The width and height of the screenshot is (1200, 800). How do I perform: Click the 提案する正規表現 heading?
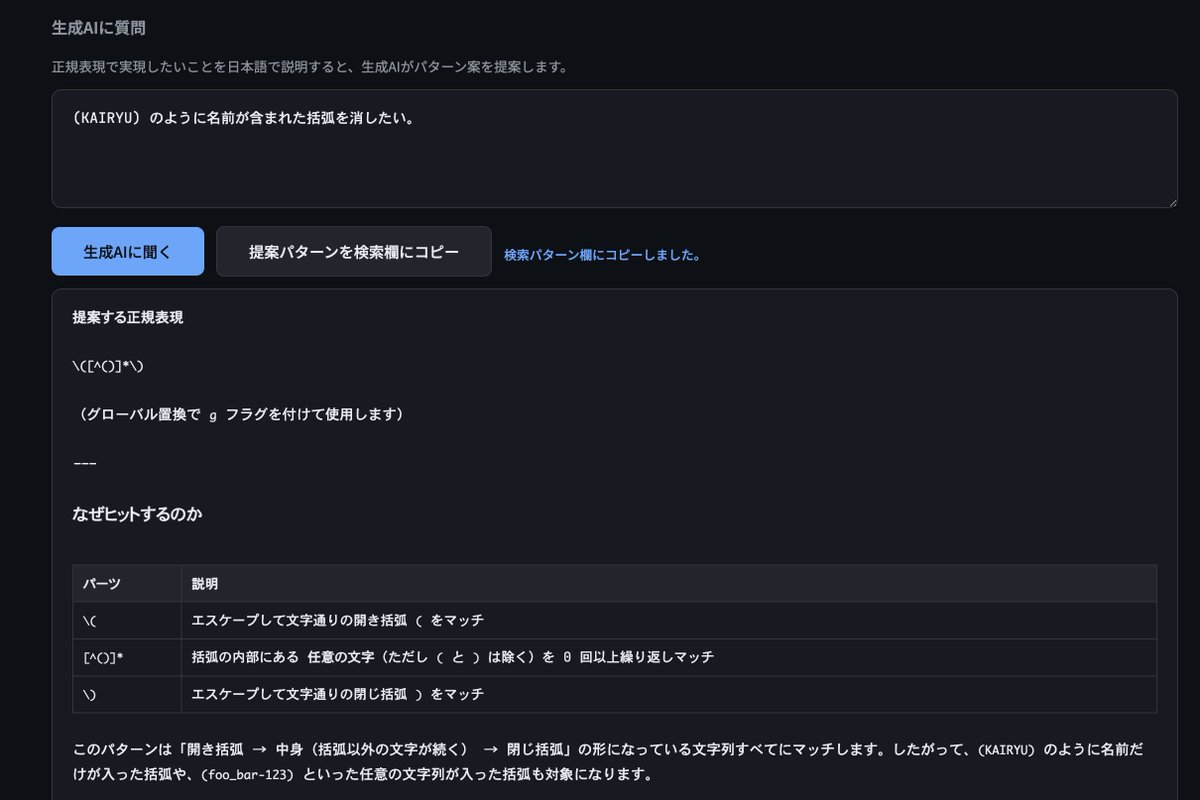pos(127,318)
